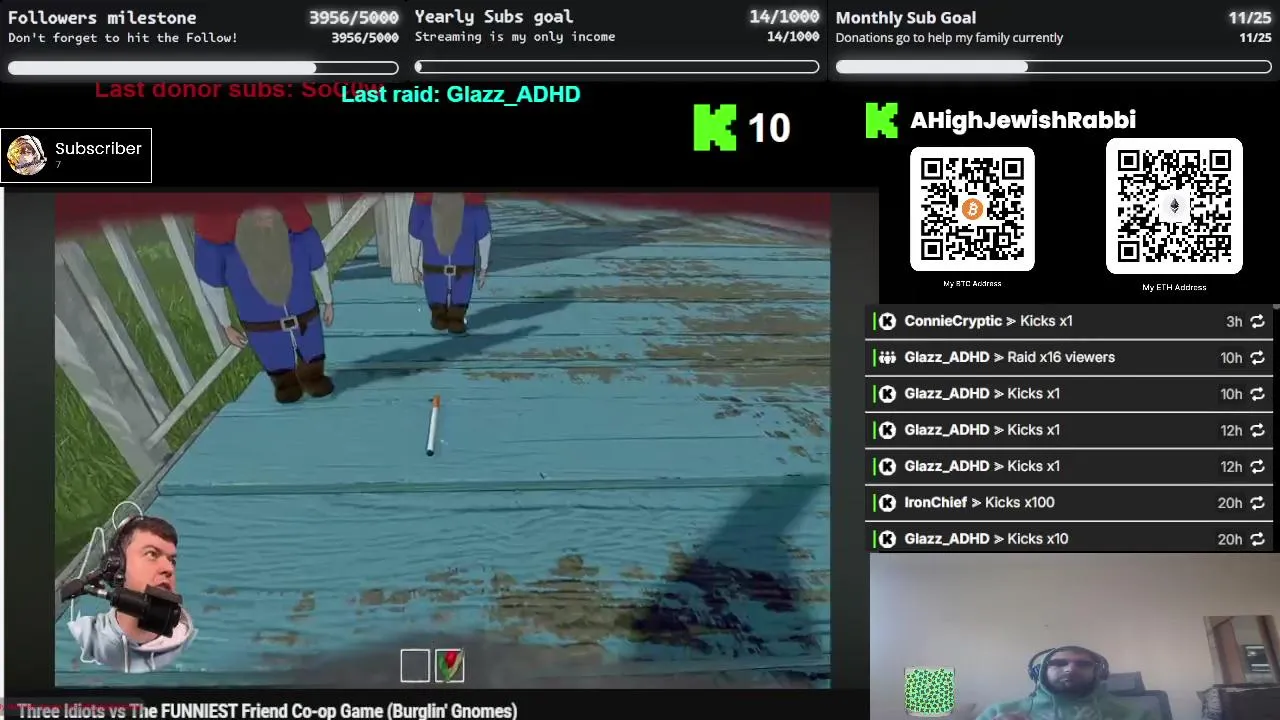Image resolution: width=1280 pixels, height=720 pixels.
Task: Click the Subscriber badge avatar image
Action: pyautogui.click(x=27, y=155)
